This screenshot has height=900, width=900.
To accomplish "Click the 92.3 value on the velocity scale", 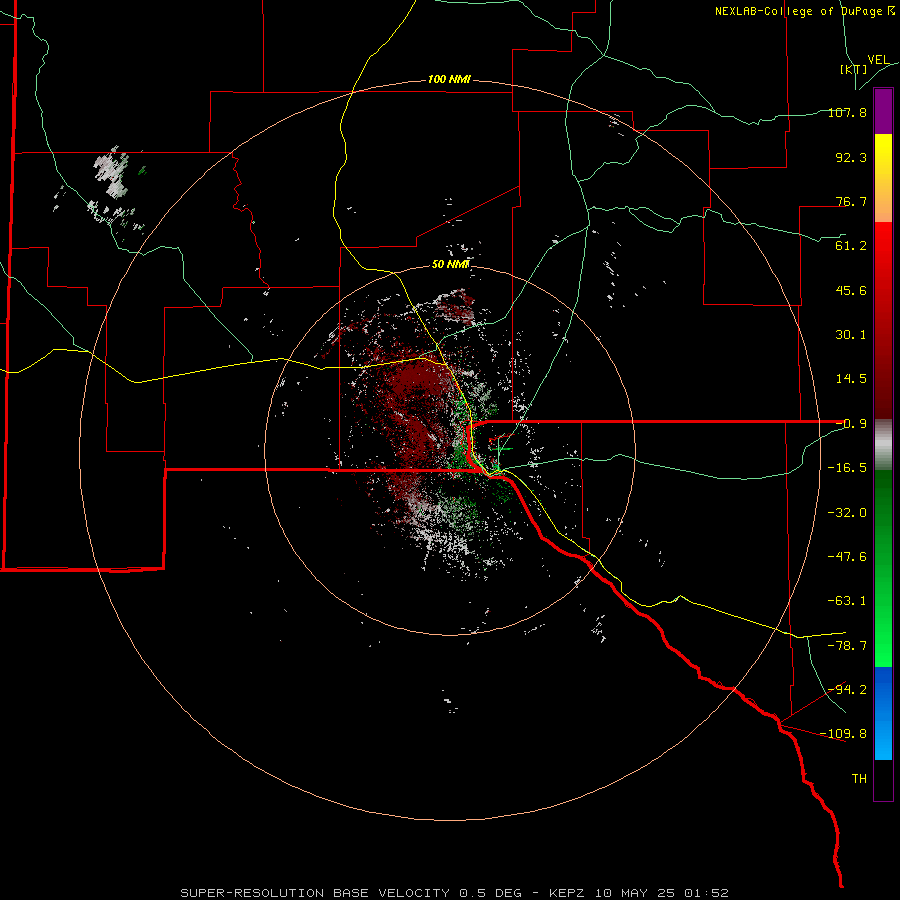I will point(851,157).
